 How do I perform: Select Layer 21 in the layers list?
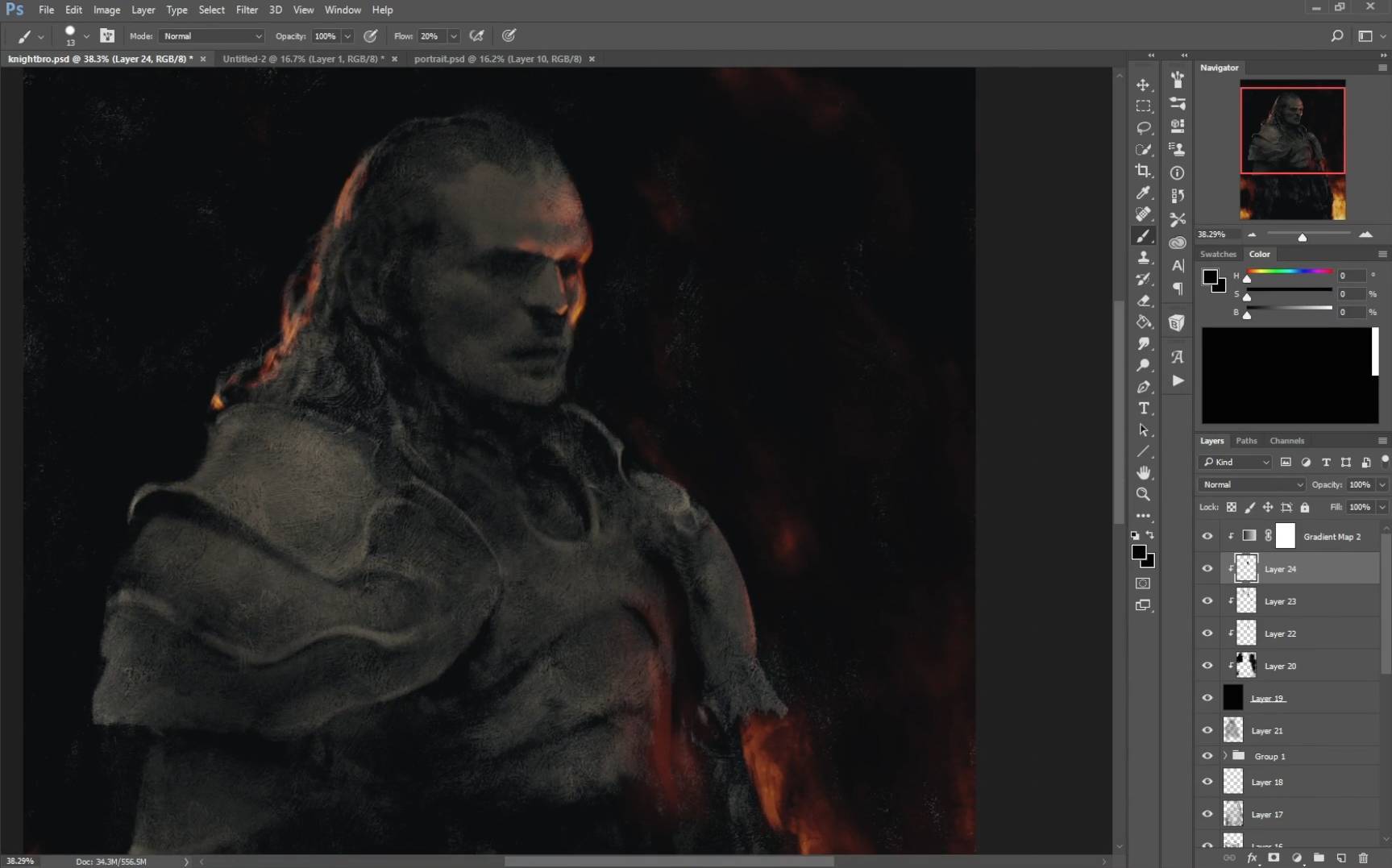coord(1266,730)
